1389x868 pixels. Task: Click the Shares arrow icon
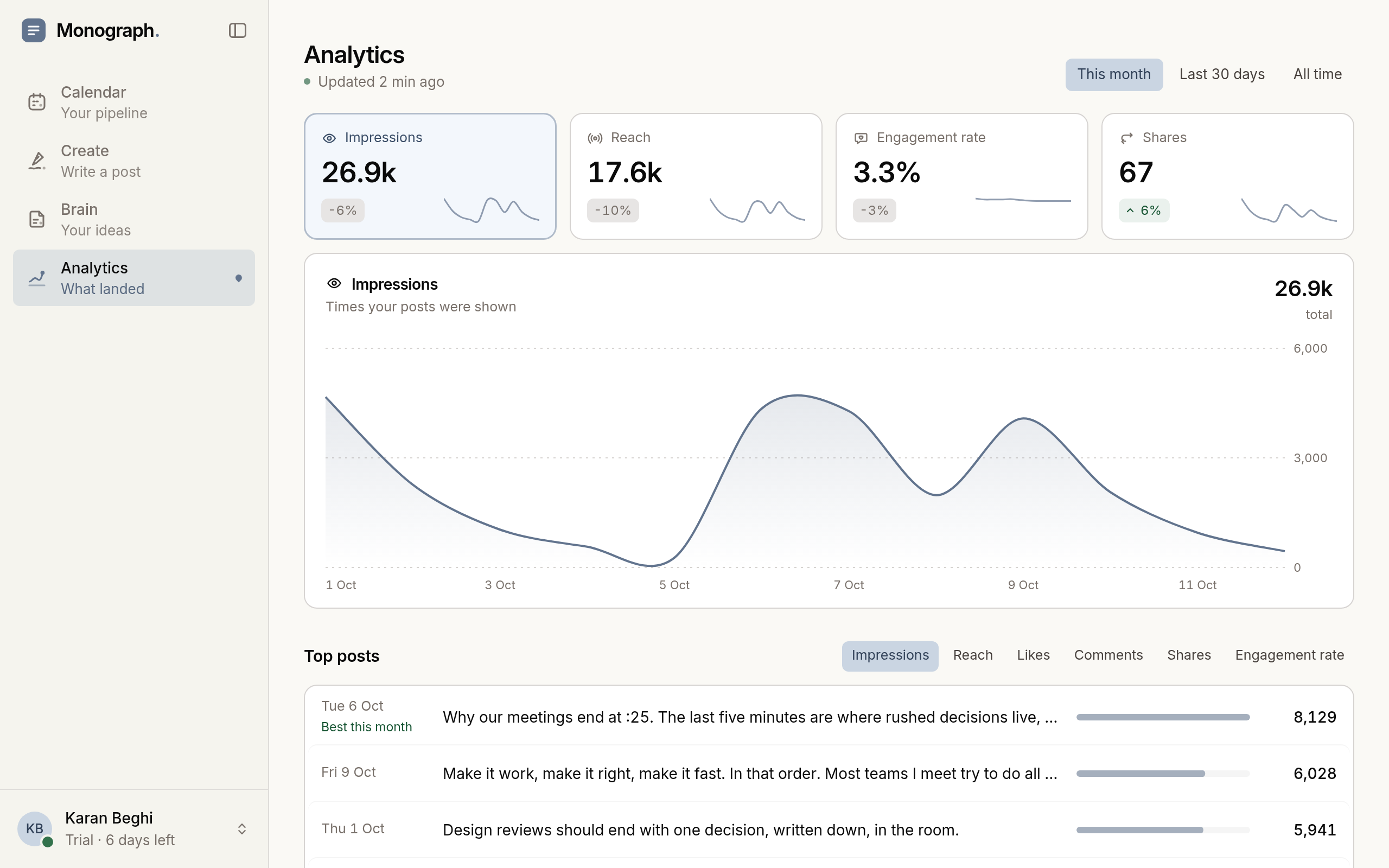tap(1127, 138)
